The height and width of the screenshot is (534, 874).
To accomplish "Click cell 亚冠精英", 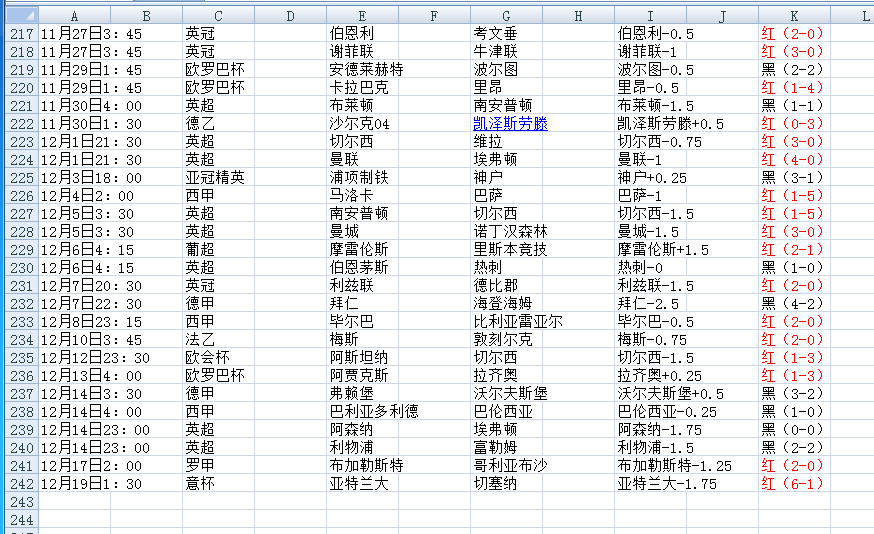I will click(215, 178).
